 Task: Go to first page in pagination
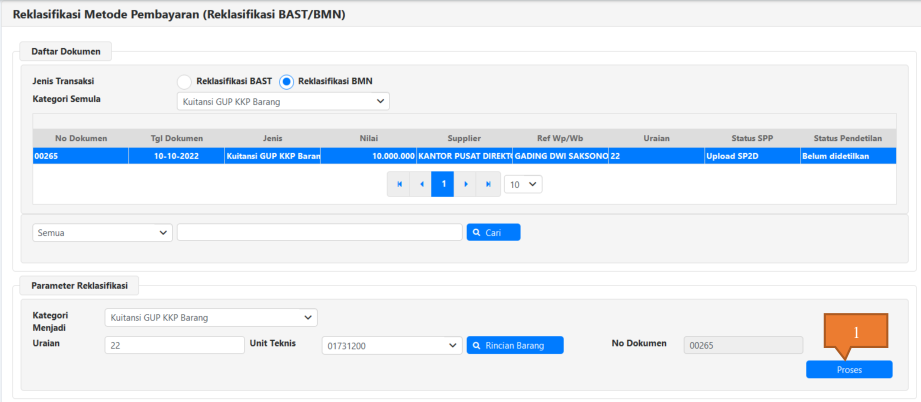click(399, 185)
